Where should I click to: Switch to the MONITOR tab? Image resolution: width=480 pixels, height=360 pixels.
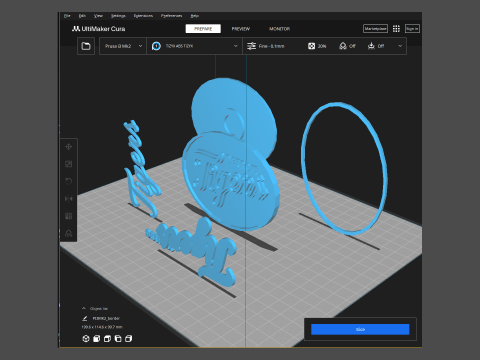(x=279, y=29)
